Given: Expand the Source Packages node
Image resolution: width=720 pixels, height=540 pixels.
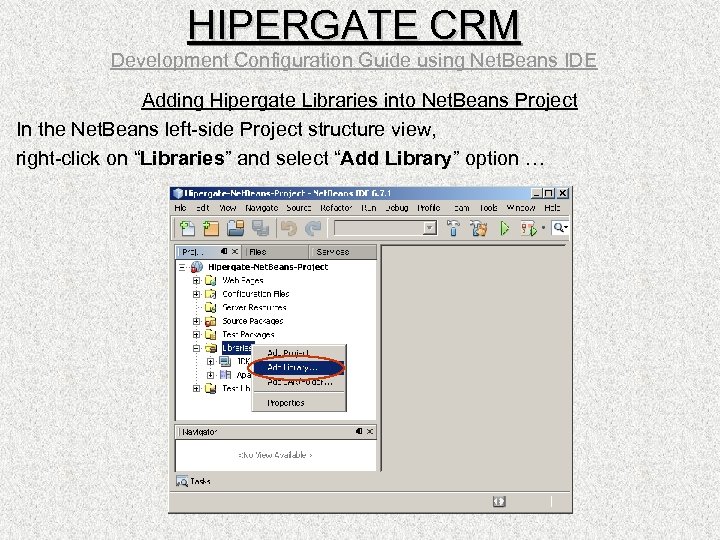Looking at the screenshot, I should pos(196,321).
